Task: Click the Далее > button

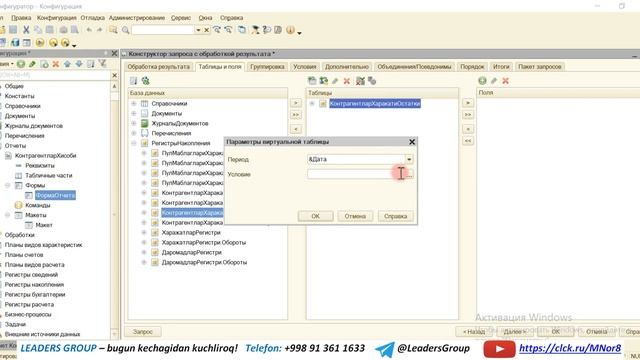Action: pos(514,332)
